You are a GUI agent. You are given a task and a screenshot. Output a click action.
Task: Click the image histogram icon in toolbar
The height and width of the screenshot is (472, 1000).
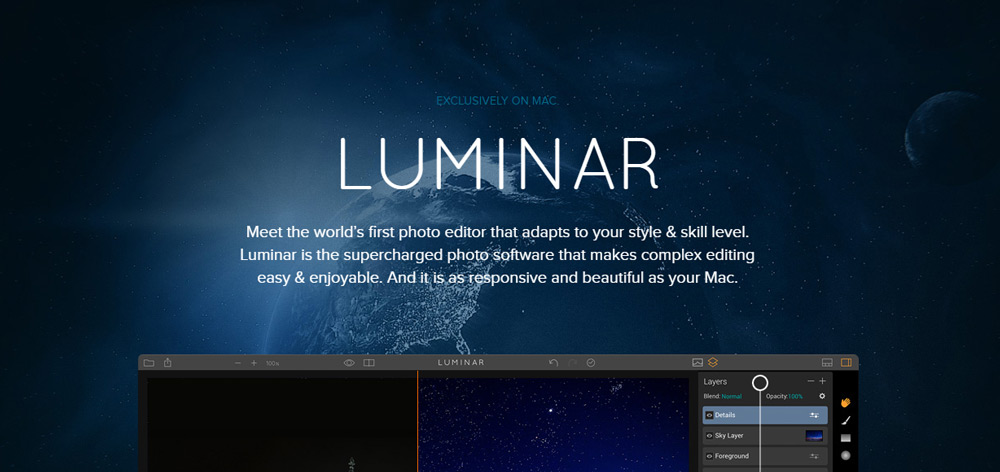[x=698, y=363]
